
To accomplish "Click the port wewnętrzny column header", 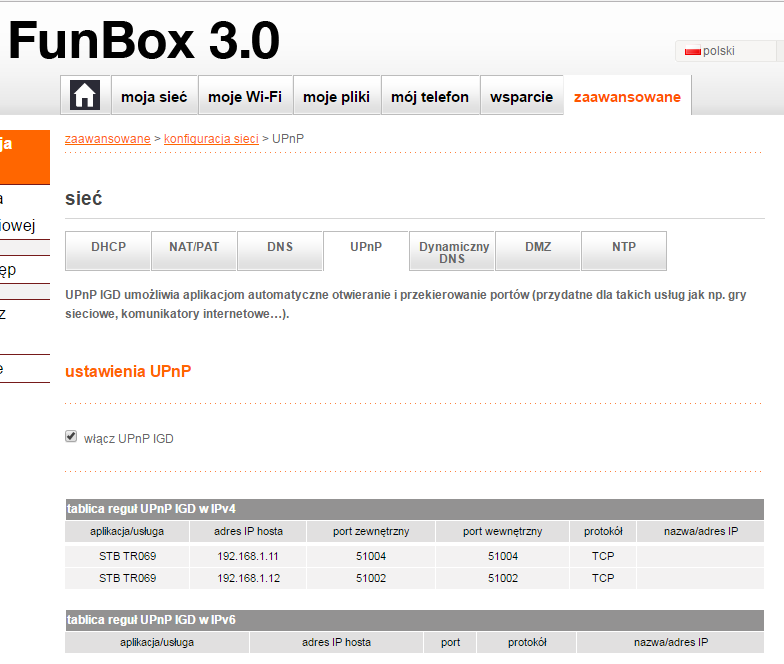I will 502,532.
